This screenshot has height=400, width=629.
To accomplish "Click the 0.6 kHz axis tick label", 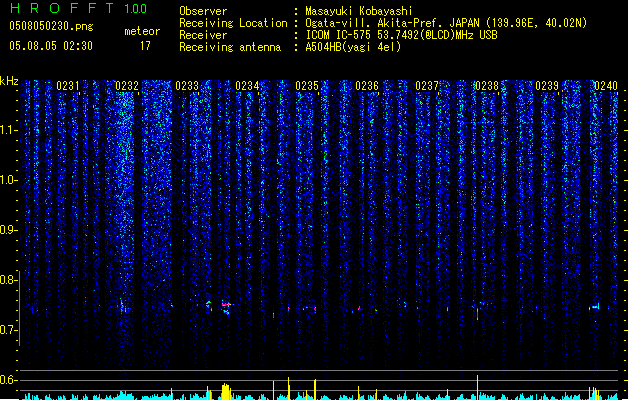I will 8,380.
